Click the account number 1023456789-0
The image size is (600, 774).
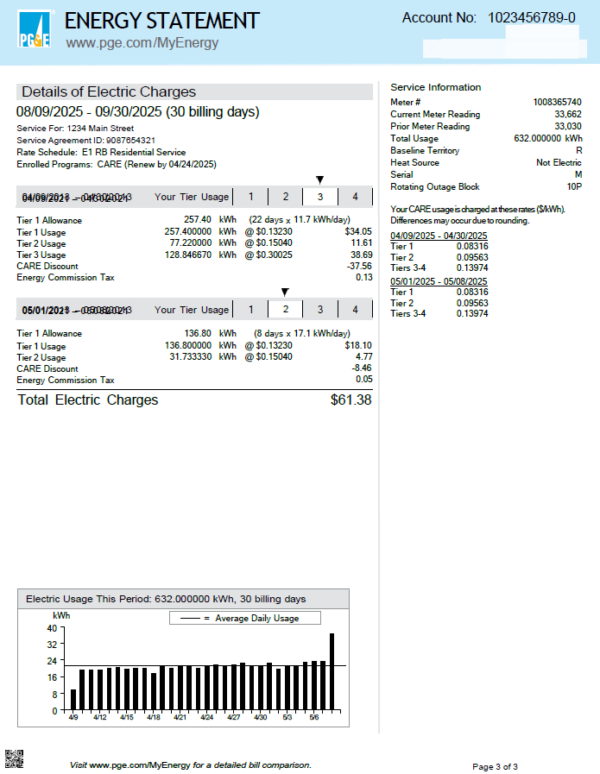coord(532,18)
